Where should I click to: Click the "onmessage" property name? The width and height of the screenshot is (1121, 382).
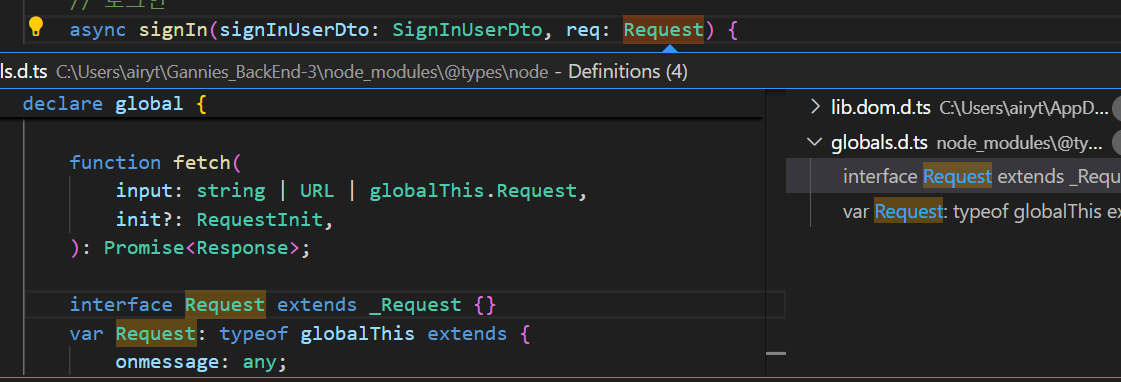(167, 362)
